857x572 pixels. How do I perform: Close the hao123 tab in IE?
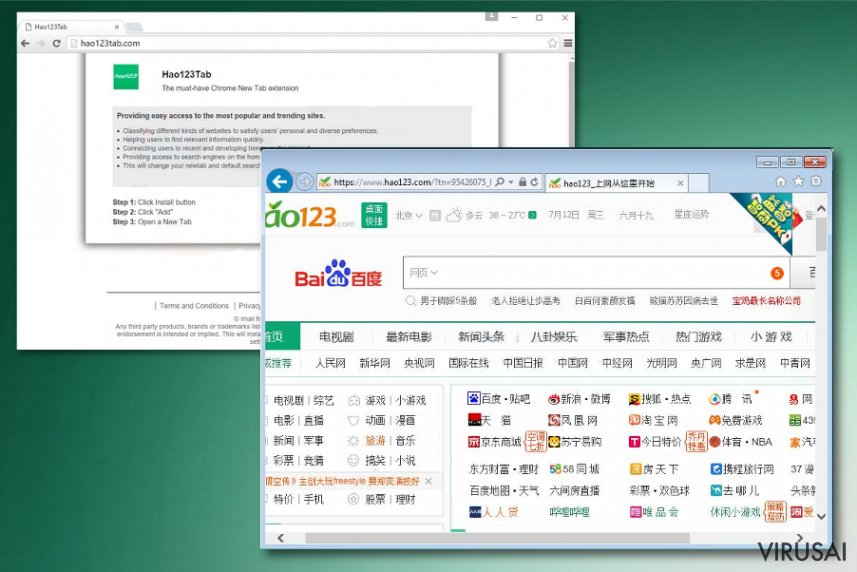(680, 183)
